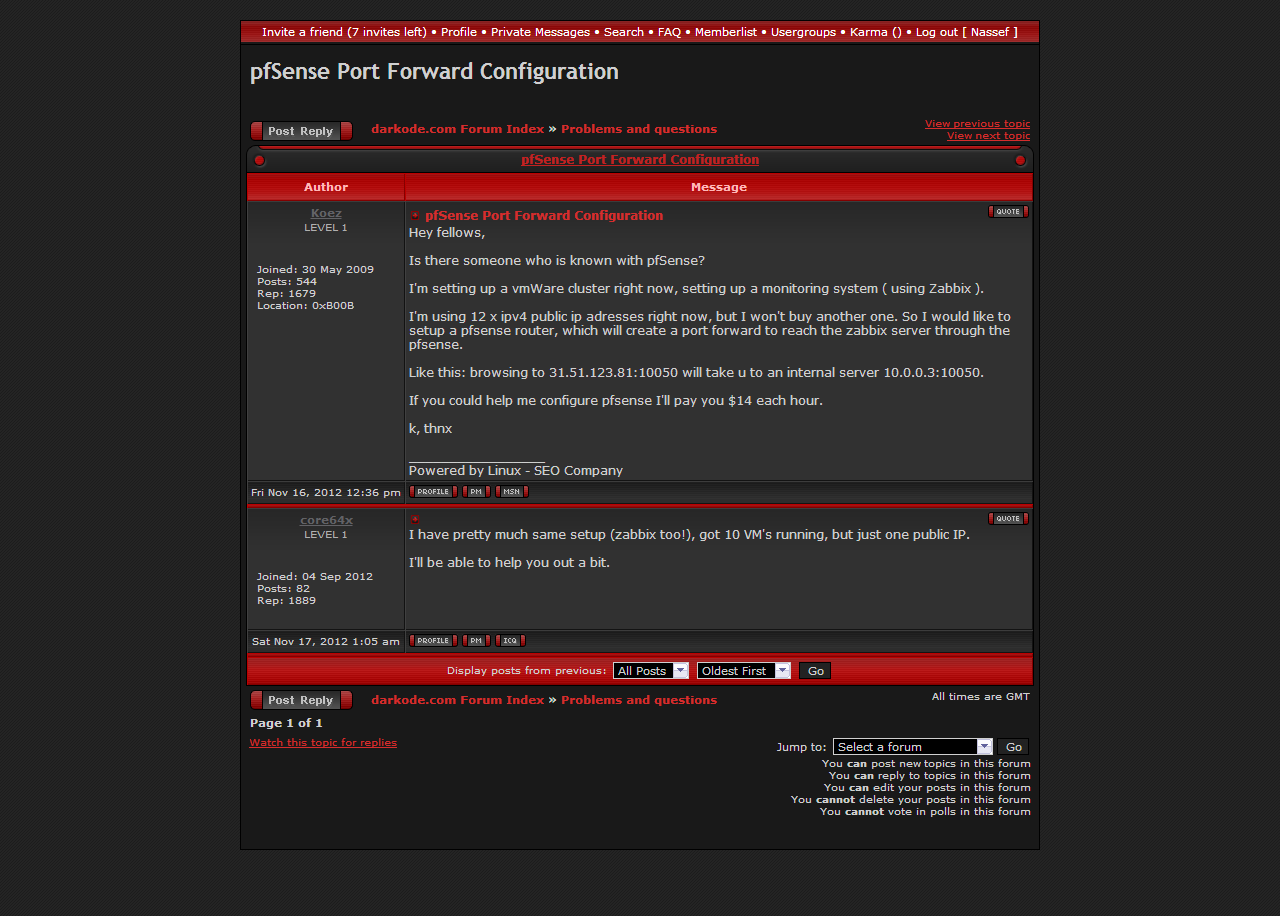Click ICQ icon under core64x's post
The image size is (1280, 916).
coord(510,641)
